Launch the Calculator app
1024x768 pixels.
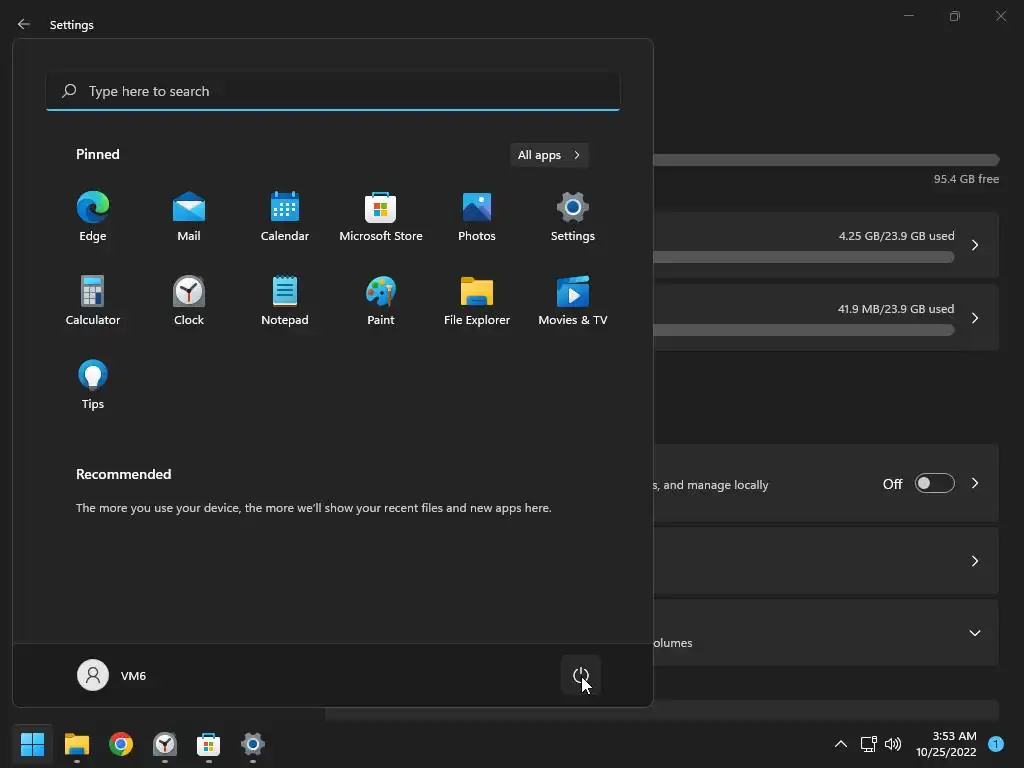[93, 300]
